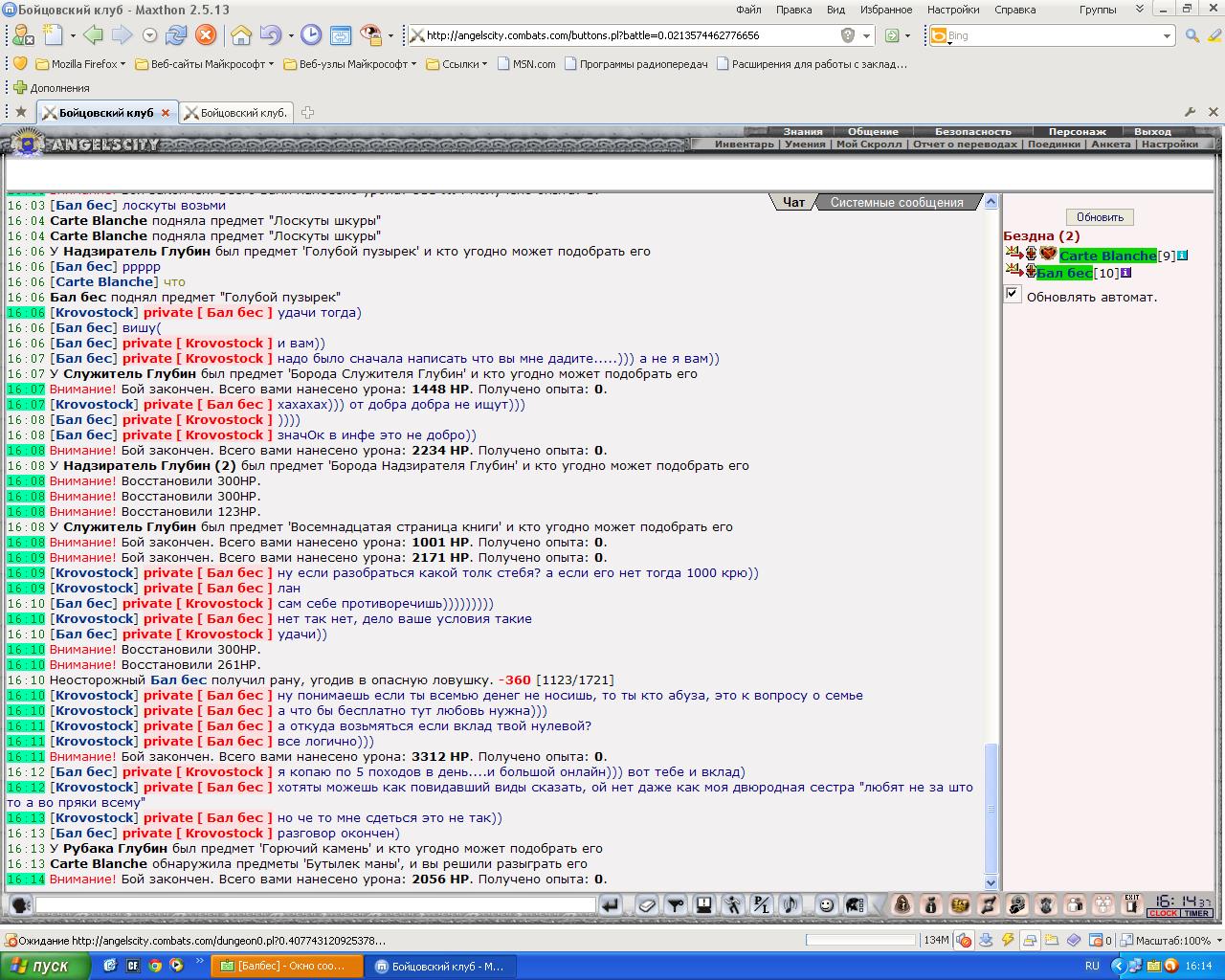Focus the chat message input field
1225x980 pixels.
(316, 904)
